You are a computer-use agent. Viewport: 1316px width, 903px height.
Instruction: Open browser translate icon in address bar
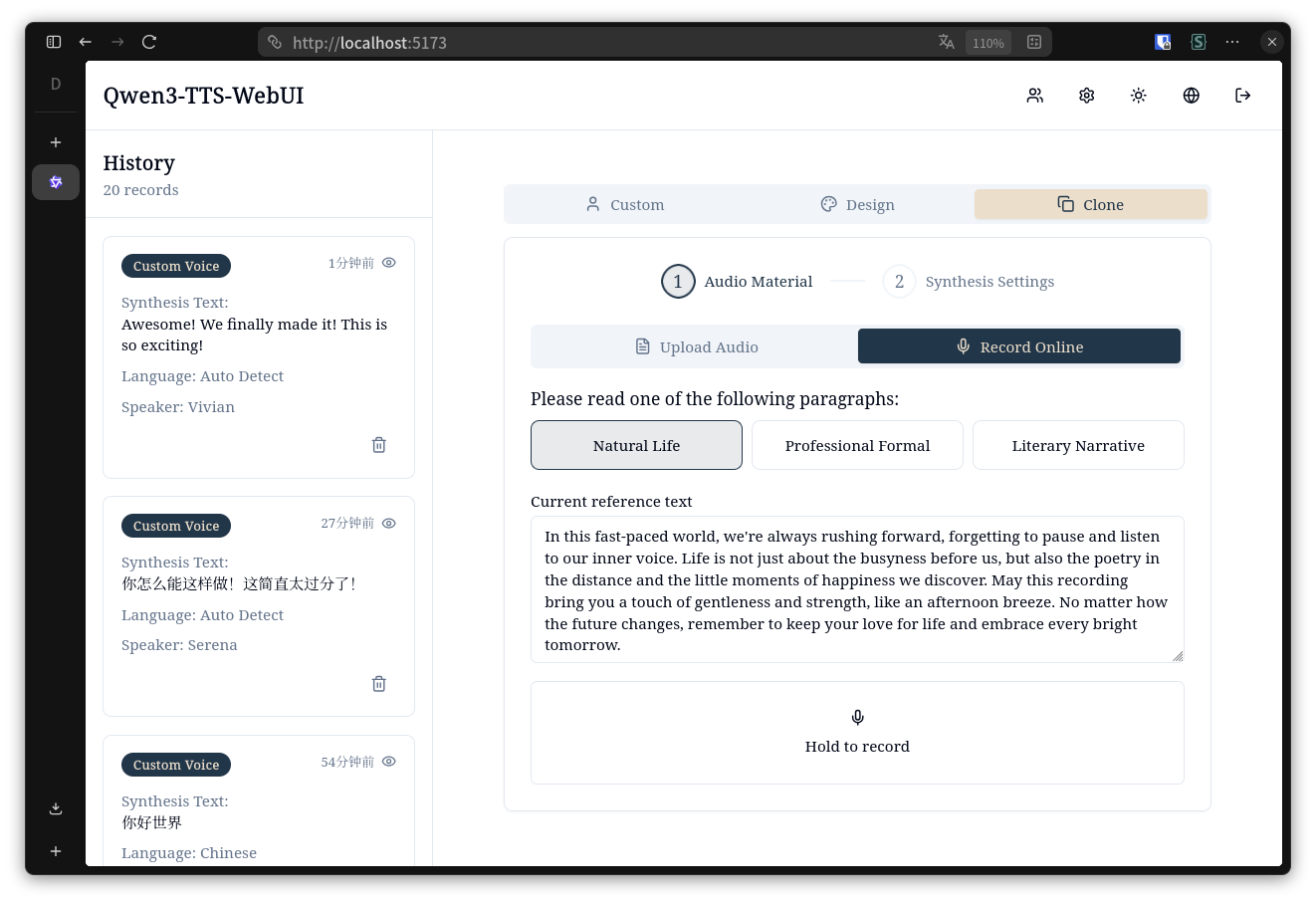(x=946, y=42)
